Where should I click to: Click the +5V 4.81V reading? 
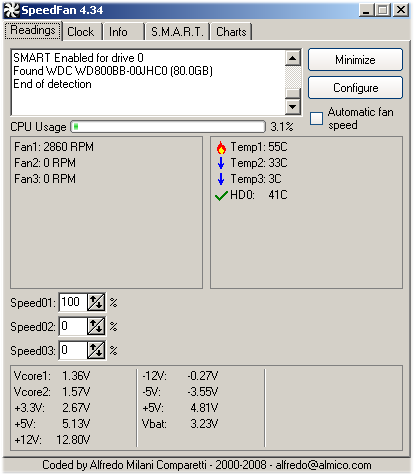[180, 408]
